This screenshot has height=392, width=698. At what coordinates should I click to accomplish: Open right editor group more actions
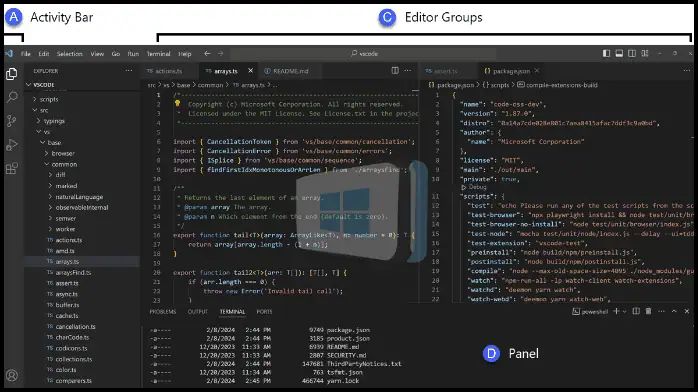687,71
